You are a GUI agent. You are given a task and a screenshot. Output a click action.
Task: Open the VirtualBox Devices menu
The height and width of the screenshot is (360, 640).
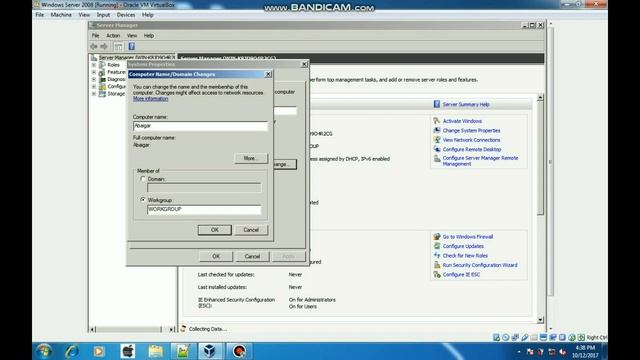[126, 15]
